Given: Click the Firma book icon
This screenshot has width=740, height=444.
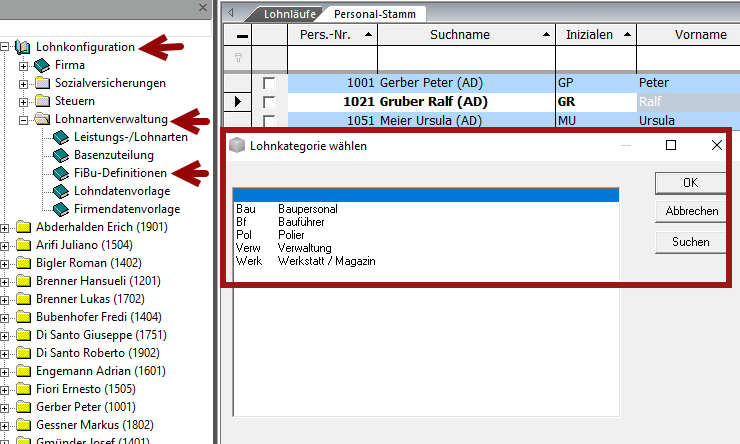Looking at the screenshot, I should 42,65.
